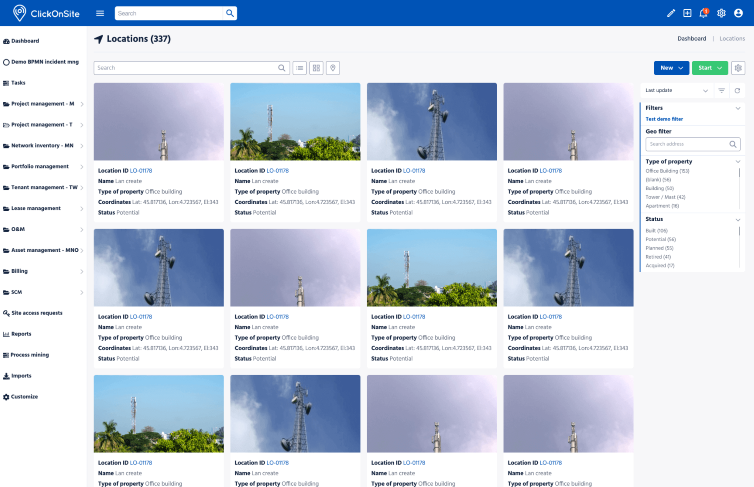
Task: Open Imports in the sidebar
Action: coord(17,376)
